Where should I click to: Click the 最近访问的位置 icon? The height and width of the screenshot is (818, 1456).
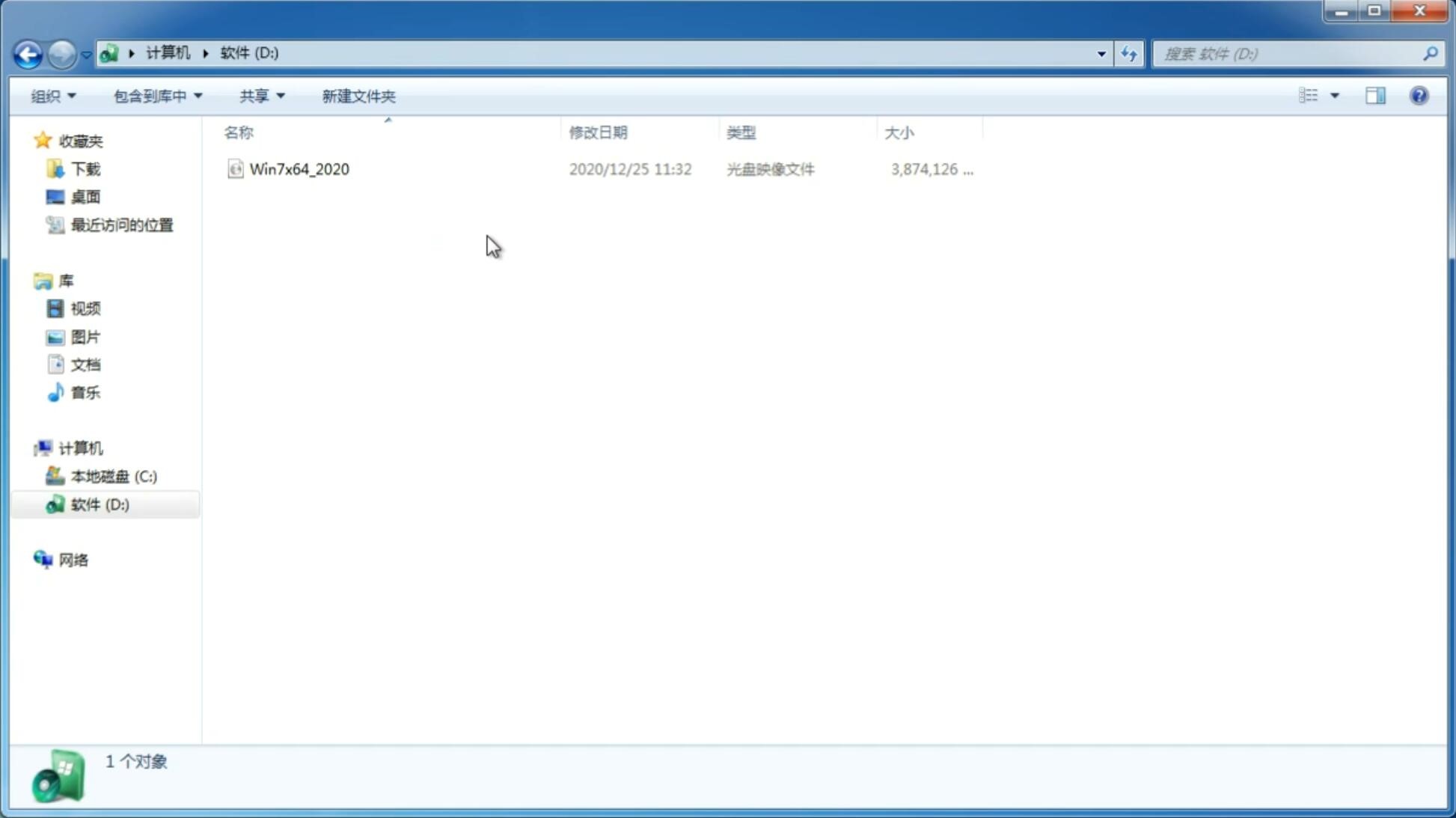pos(55,224)
